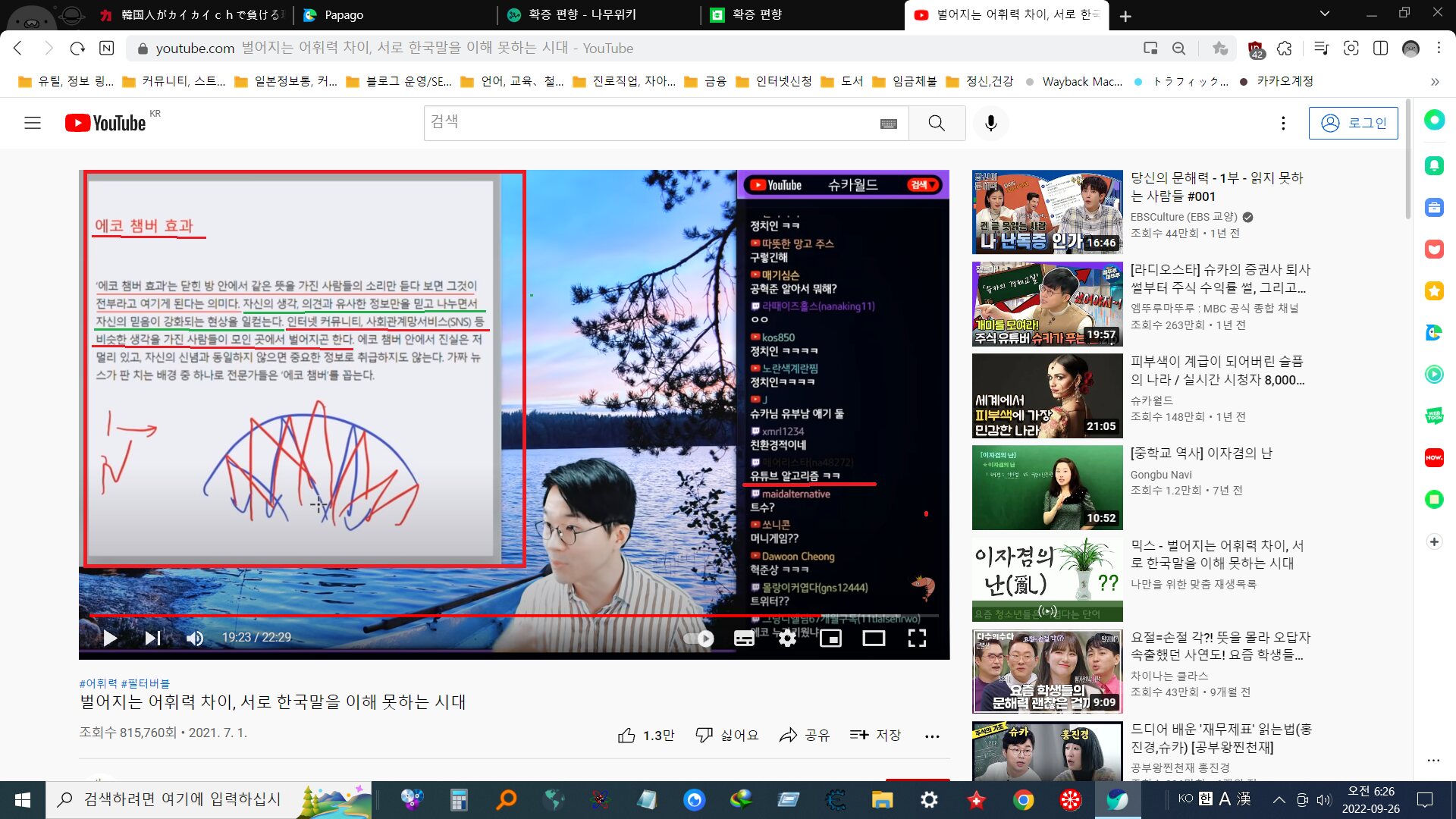1456x819 pixels.
Task: Like the video with thumbs up
Action: coord(626,735)
